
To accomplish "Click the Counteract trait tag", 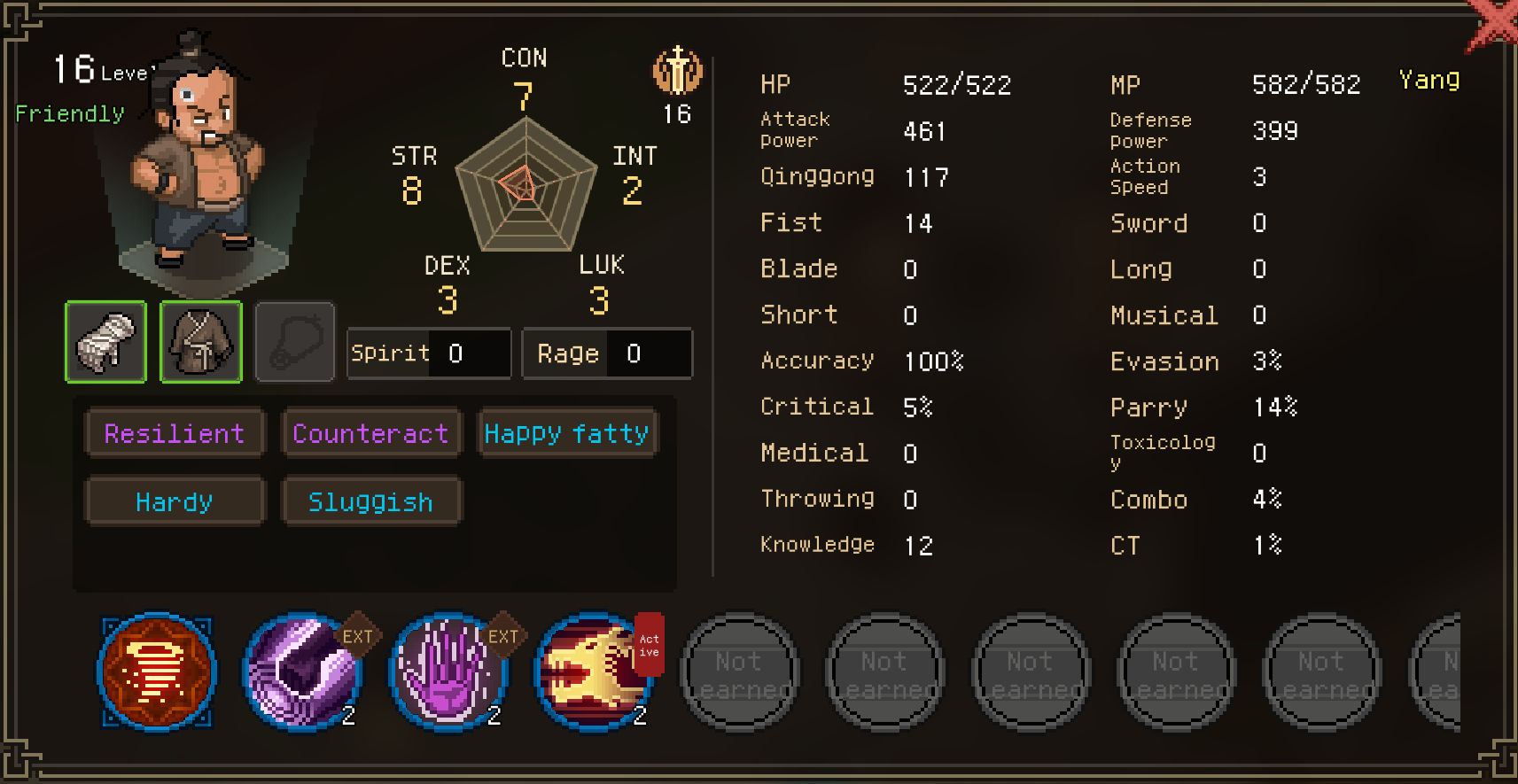I will click(371, 433).
